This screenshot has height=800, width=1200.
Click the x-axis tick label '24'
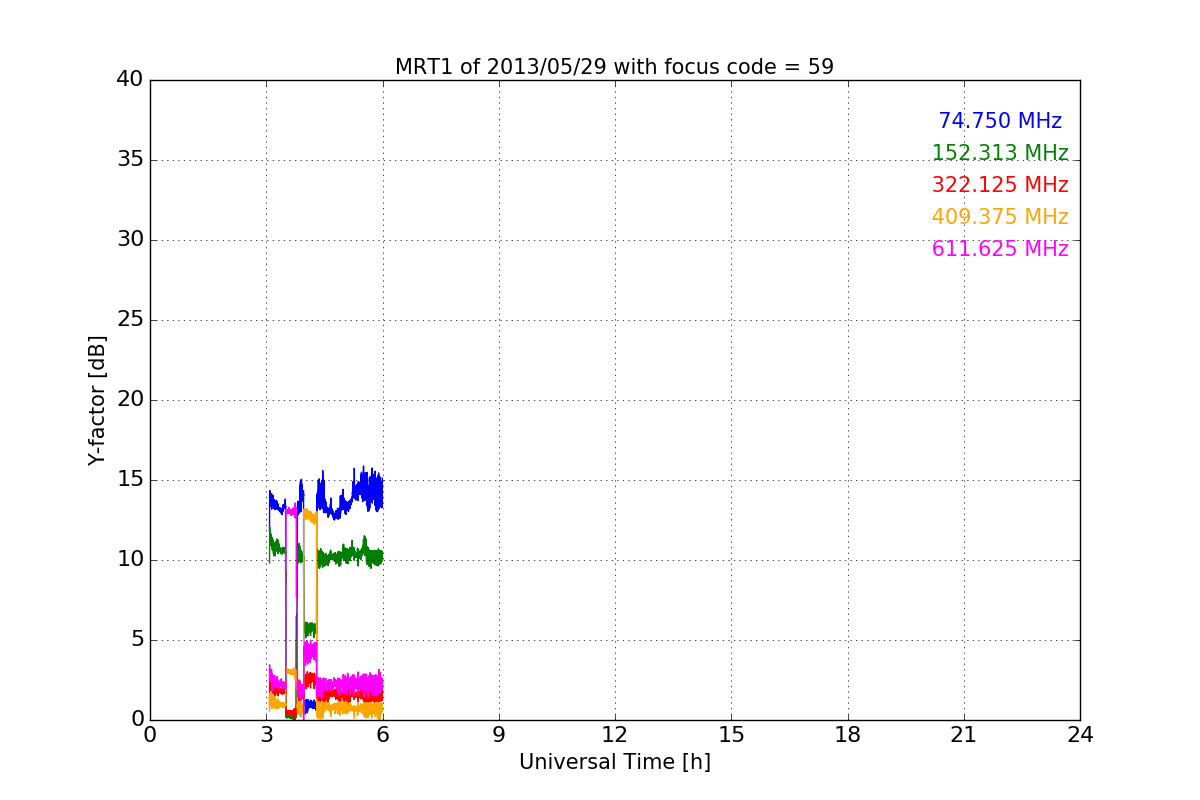1080,735
